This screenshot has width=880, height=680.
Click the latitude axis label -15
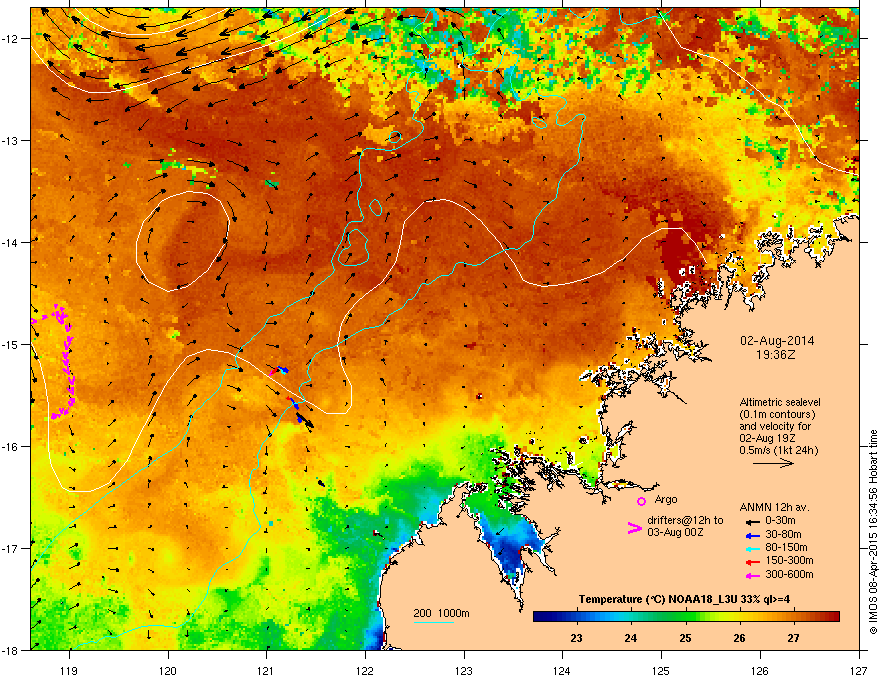click(x=11, y=344)
